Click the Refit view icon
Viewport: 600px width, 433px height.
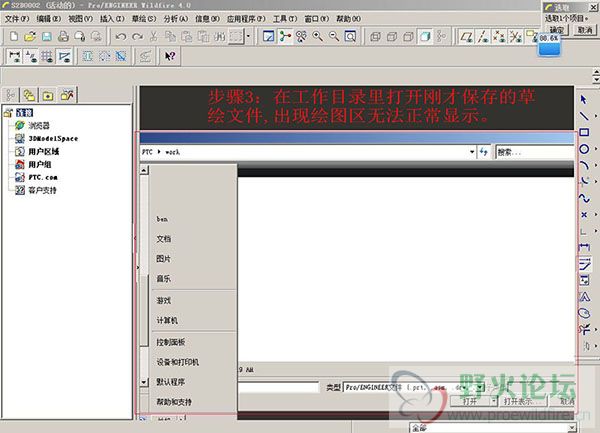350,37
